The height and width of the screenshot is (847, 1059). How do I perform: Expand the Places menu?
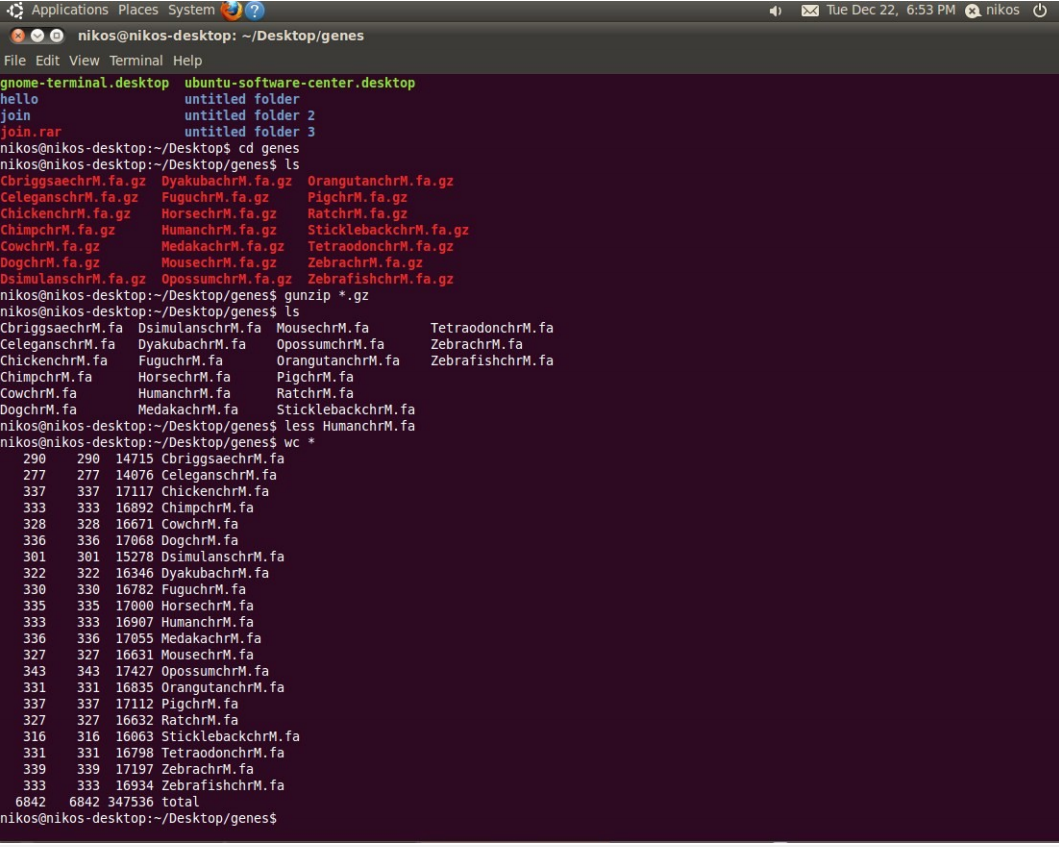(138, 11)
